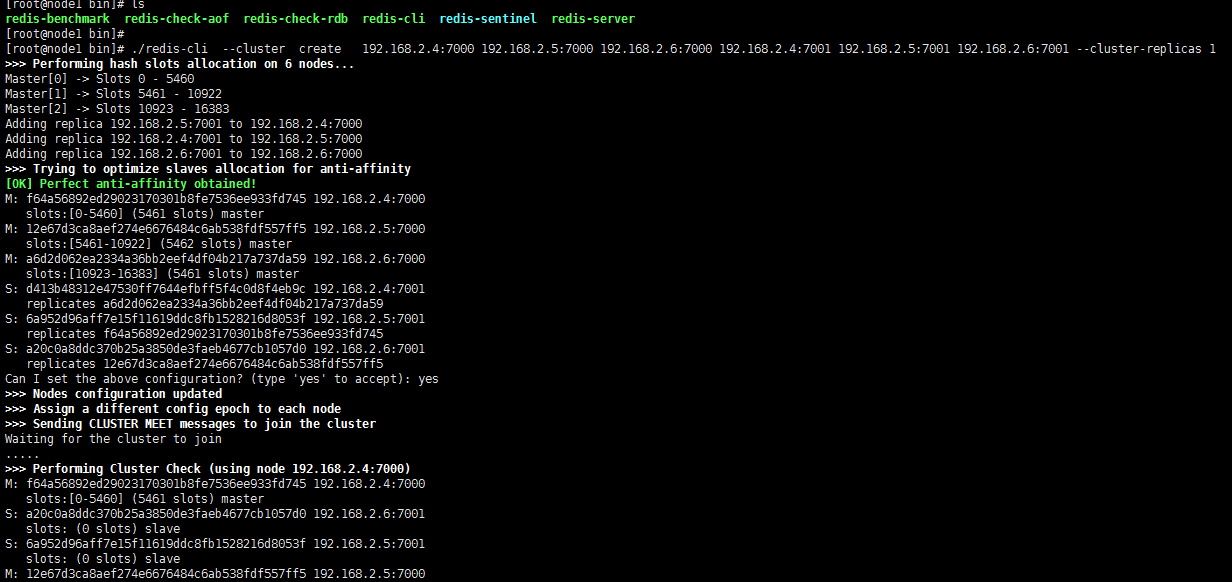Viewport: 1232px width, 582px height.
Task: Click 'Adding replica 192.168.2.6:7001 to 192.168.2.6:7000'
Action: coord(184,154)
